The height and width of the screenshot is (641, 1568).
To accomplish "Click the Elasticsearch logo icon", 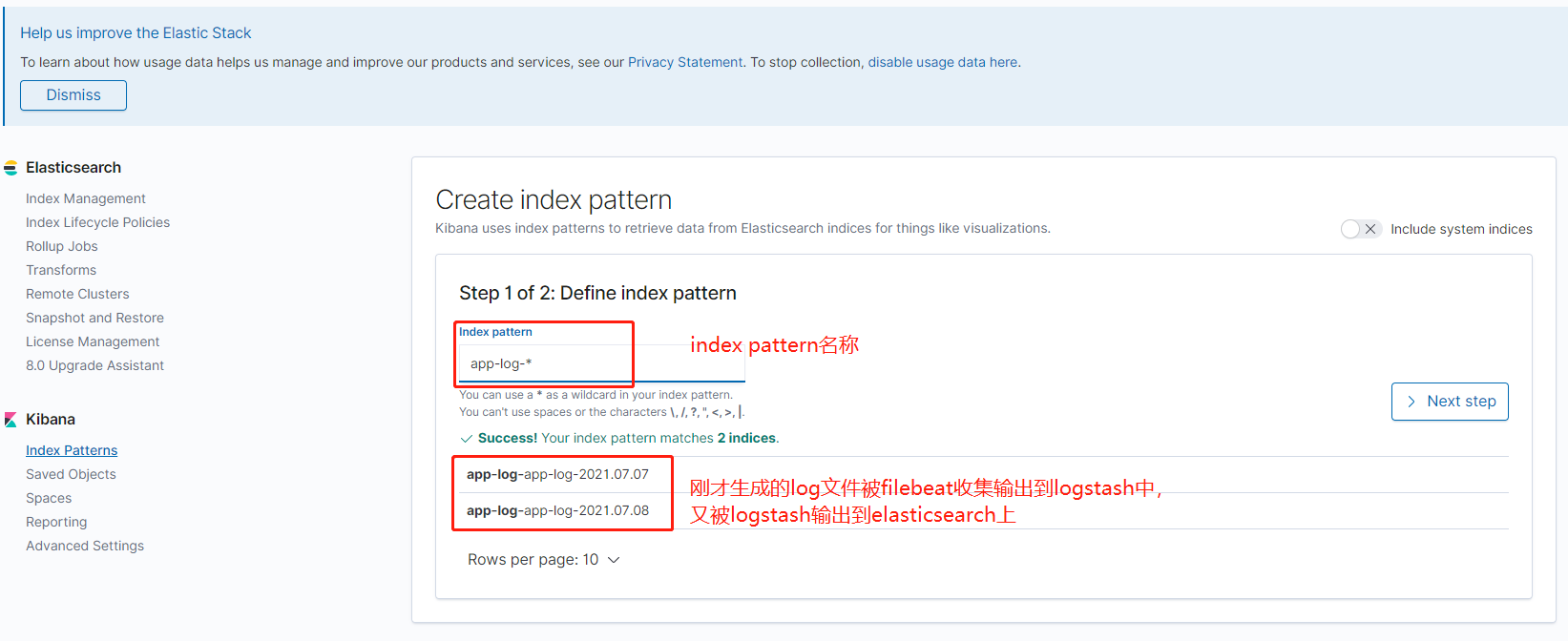I will tap(10, 168).
